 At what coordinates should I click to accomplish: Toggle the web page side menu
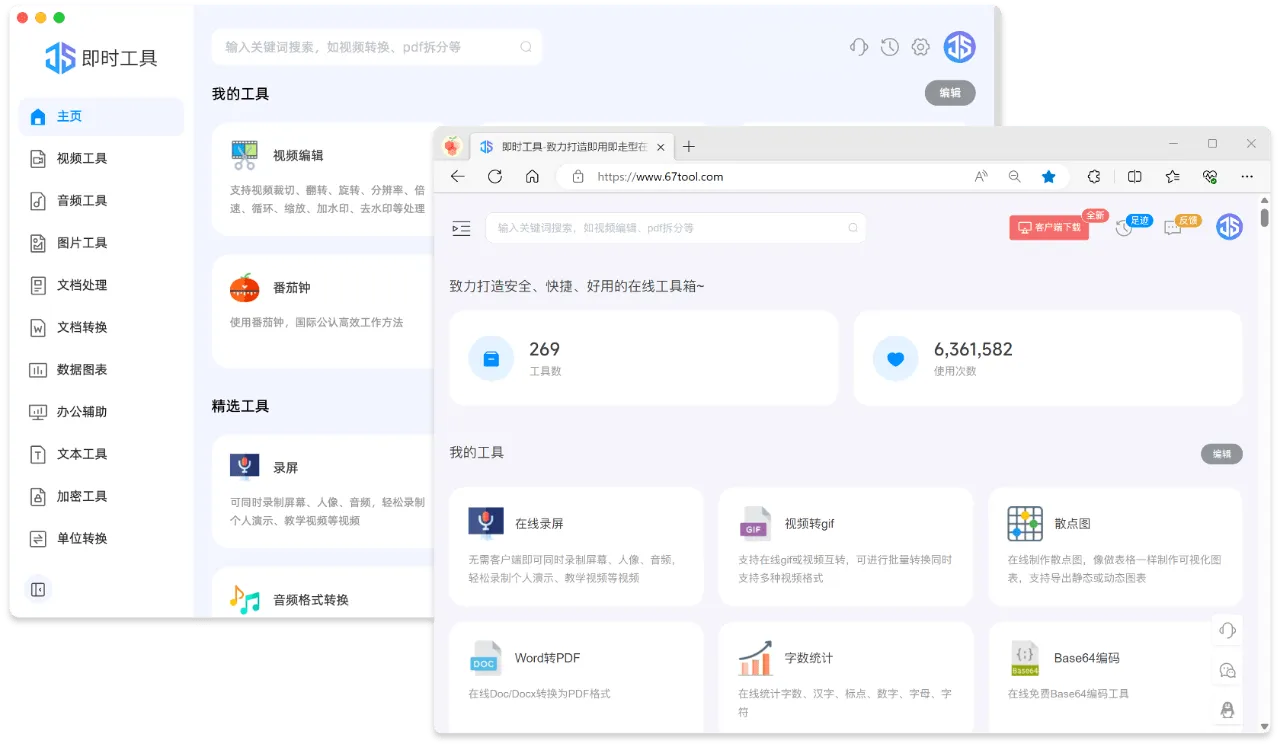tap(461, 228)
